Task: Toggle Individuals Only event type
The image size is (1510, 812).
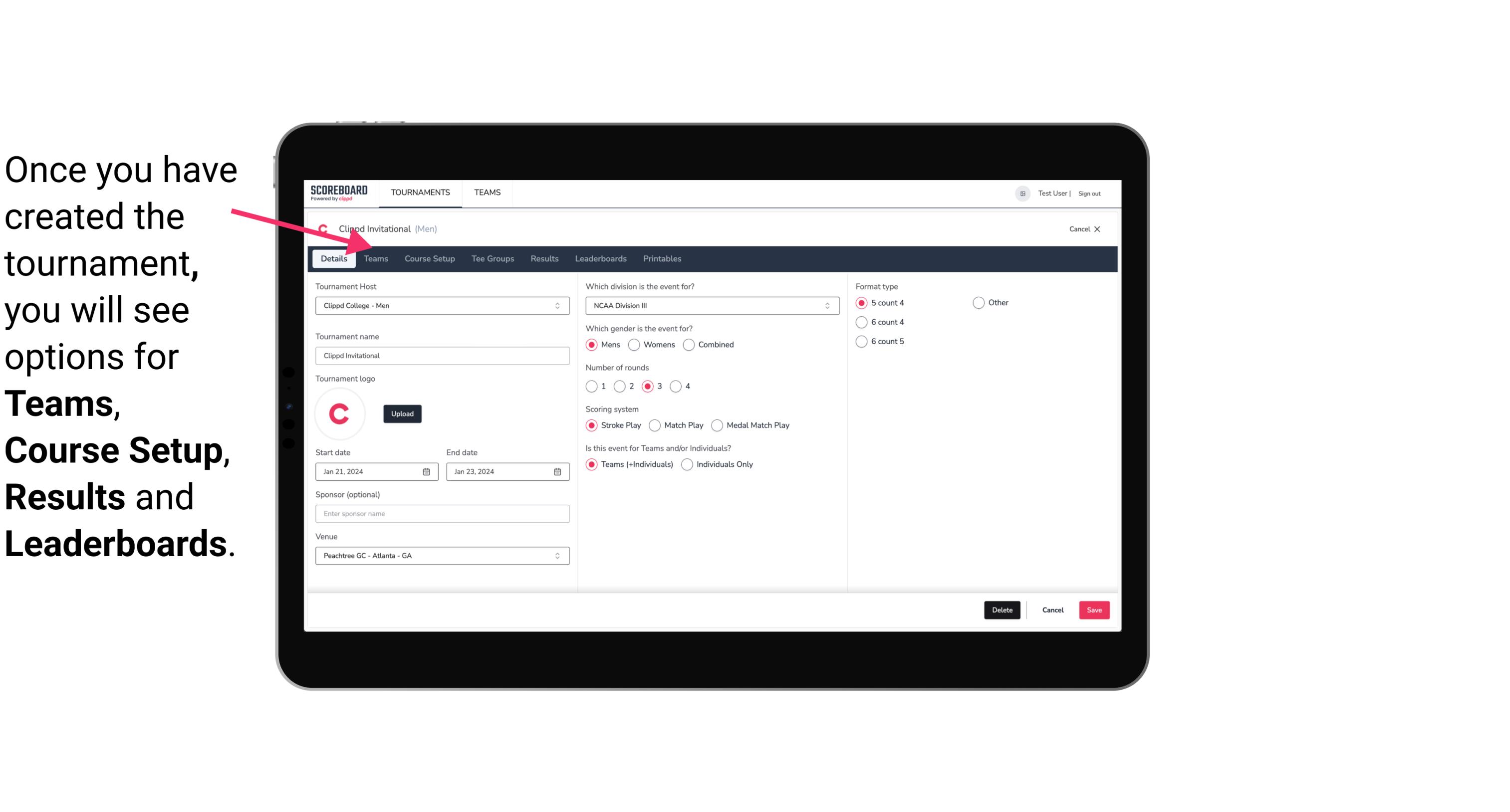Action: click(686, 464)
